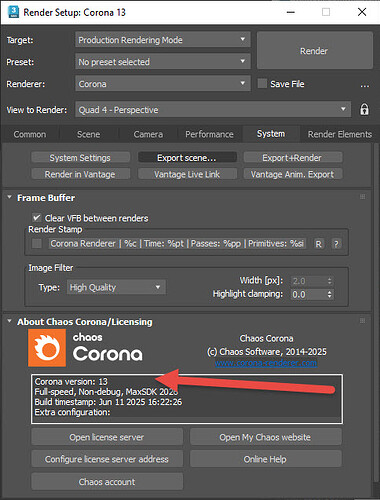Switch to the Render Elements tab

tap(340, 134)
